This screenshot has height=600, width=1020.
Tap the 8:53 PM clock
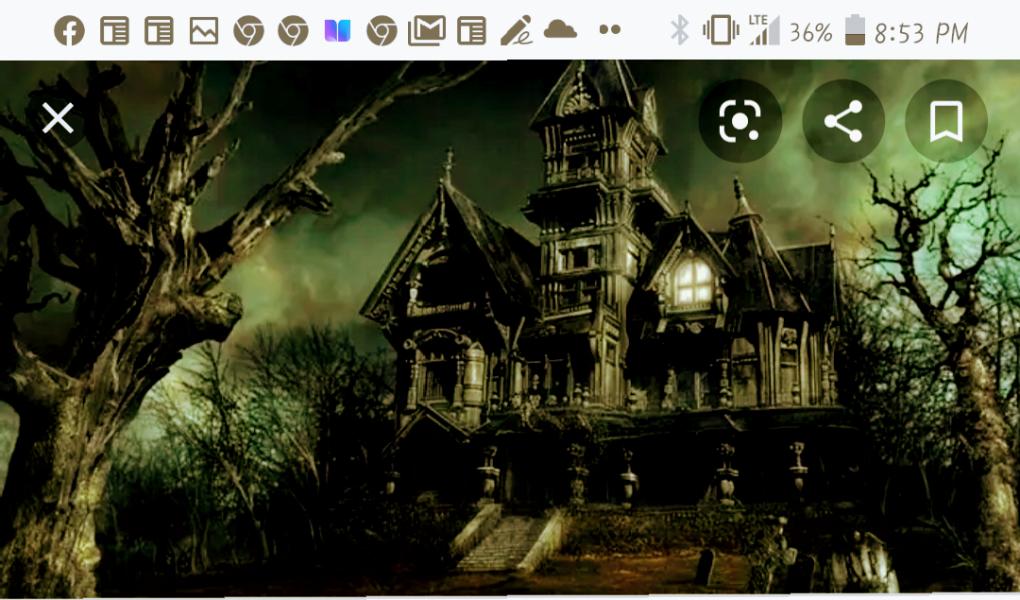(x=921, y=33)
